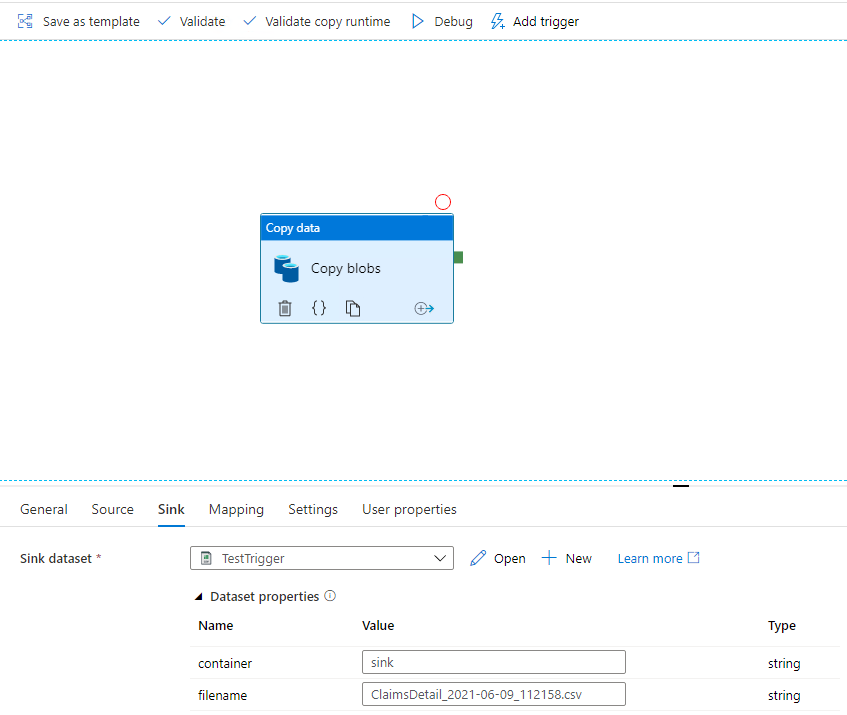Click the container property name

225,663
